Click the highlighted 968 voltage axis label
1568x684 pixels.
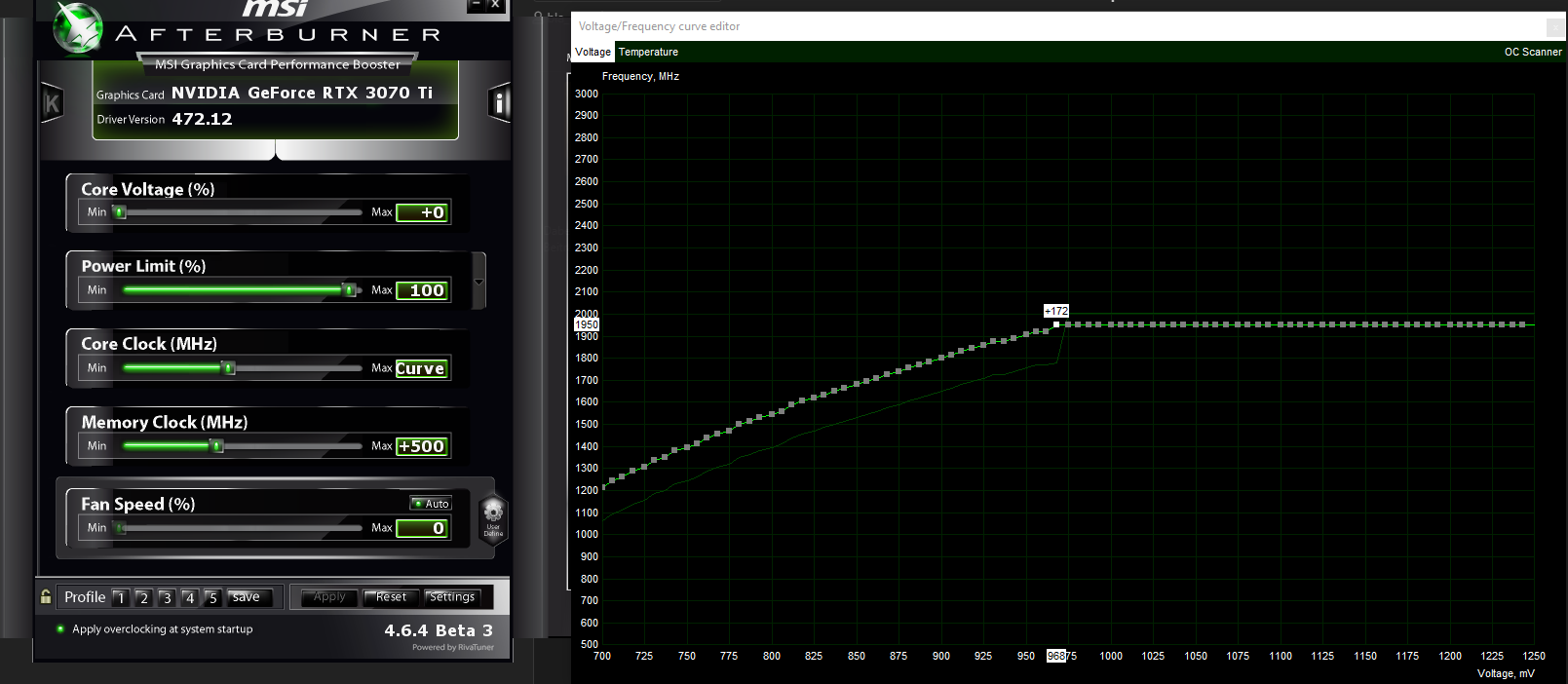(x=1056, y=656)
